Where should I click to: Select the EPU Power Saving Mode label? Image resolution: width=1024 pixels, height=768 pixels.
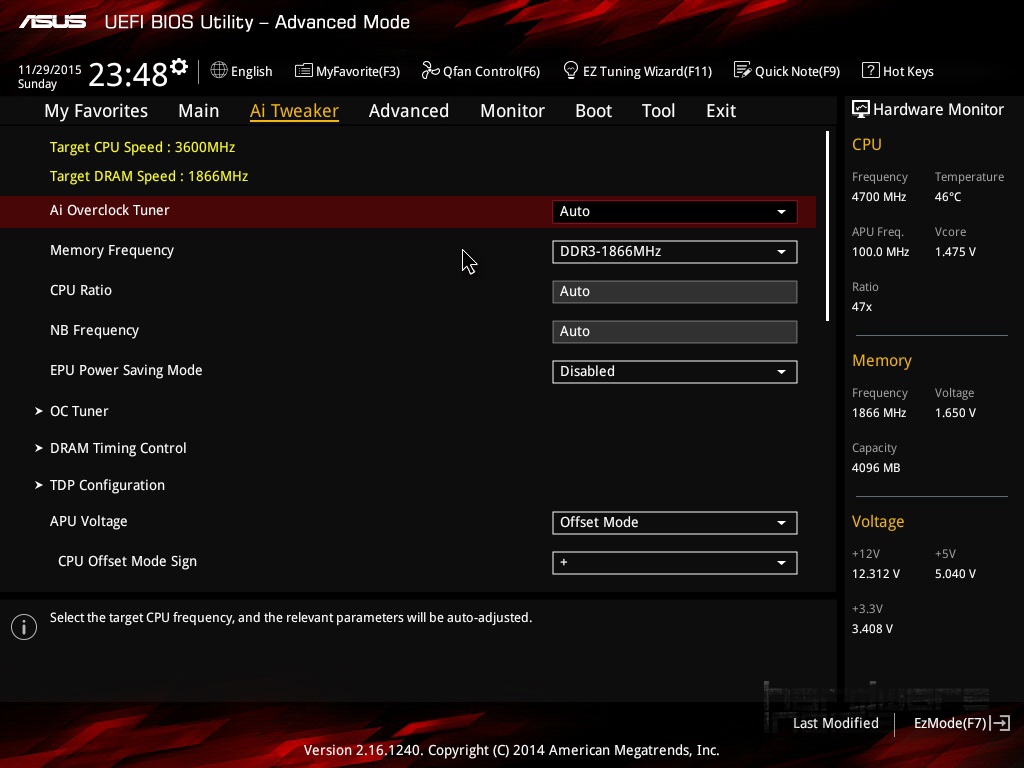tap(126, 370)
